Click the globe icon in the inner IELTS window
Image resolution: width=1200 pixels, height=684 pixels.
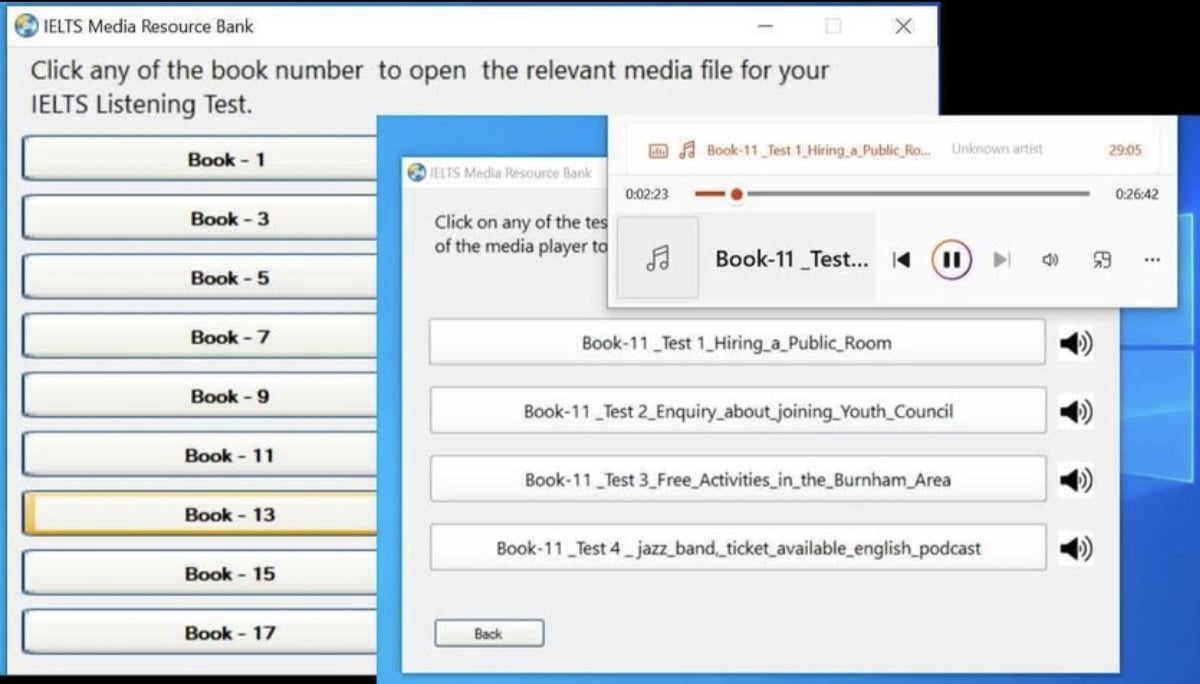417,172
